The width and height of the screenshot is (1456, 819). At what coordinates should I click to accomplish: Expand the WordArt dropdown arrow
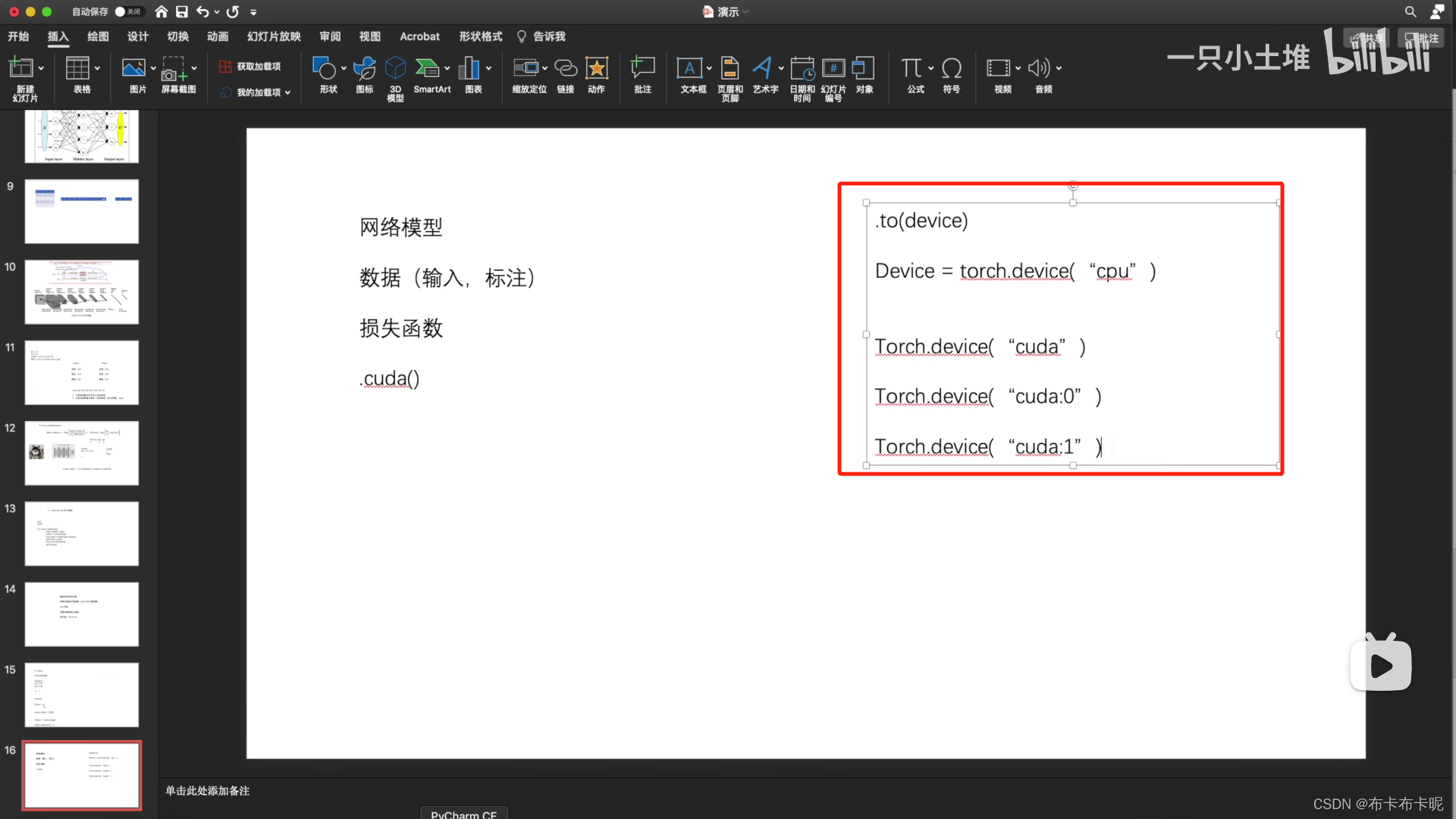pos(781,68)
